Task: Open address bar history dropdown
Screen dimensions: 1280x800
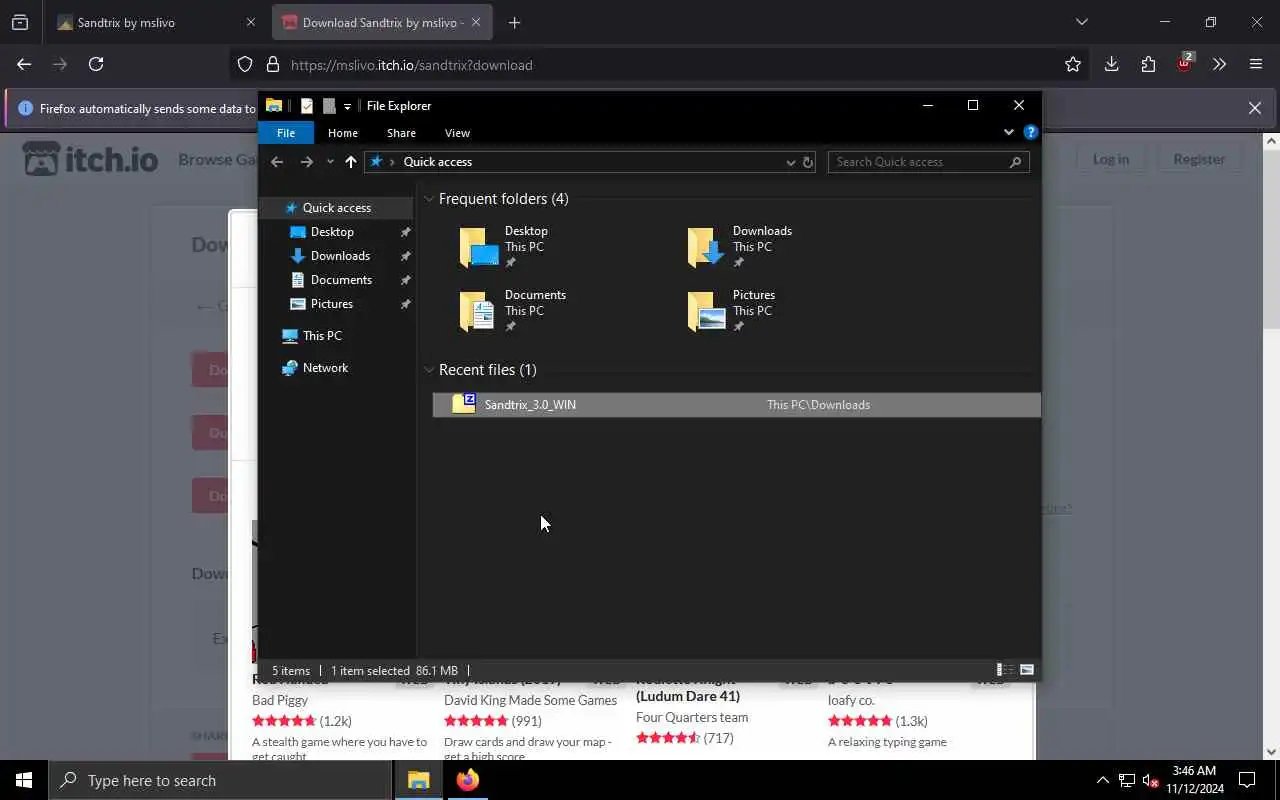Action: (790, 162)
